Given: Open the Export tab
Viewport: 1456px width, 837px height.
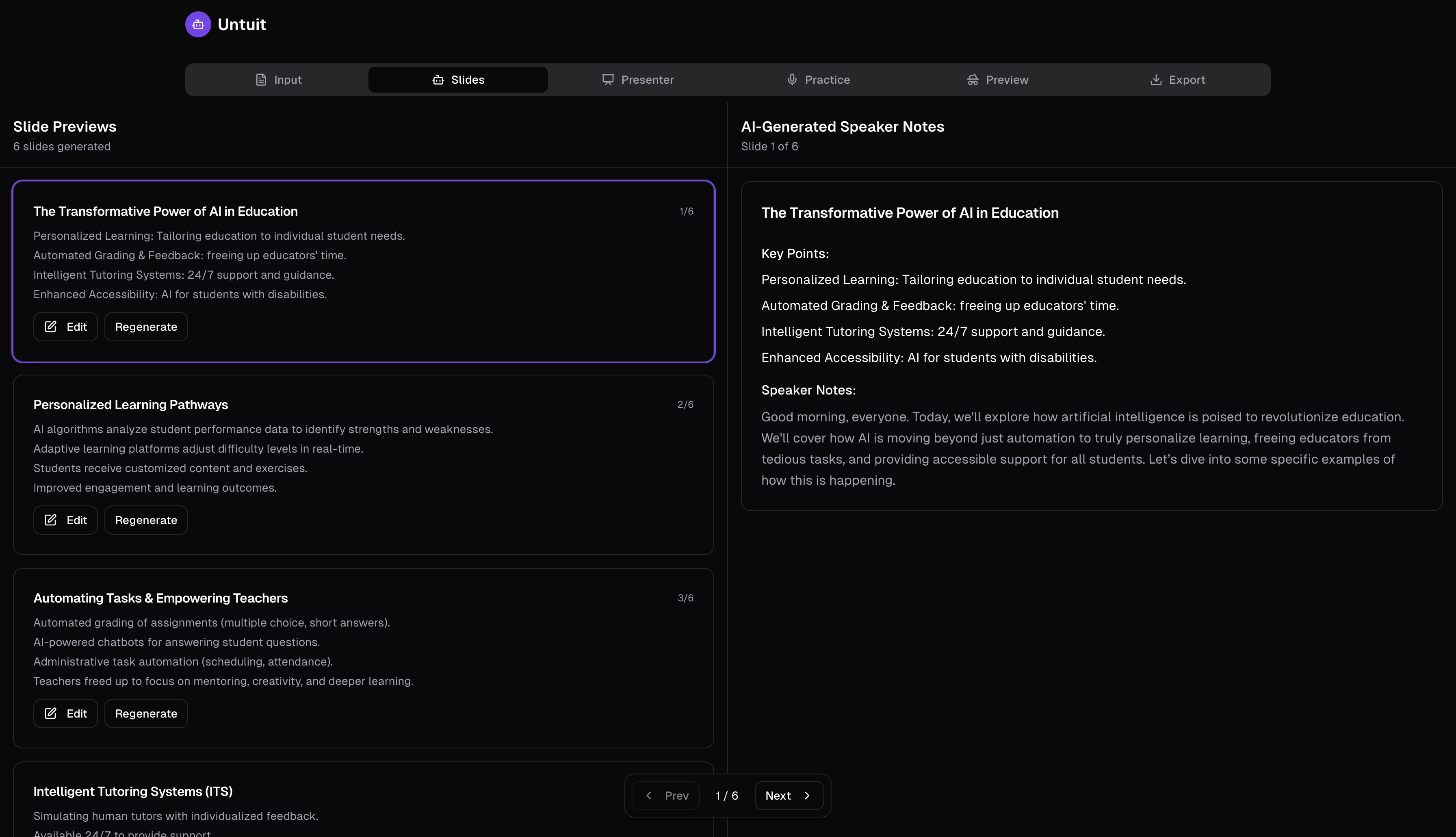Looking at the screenshot, I should point(1177,80).
